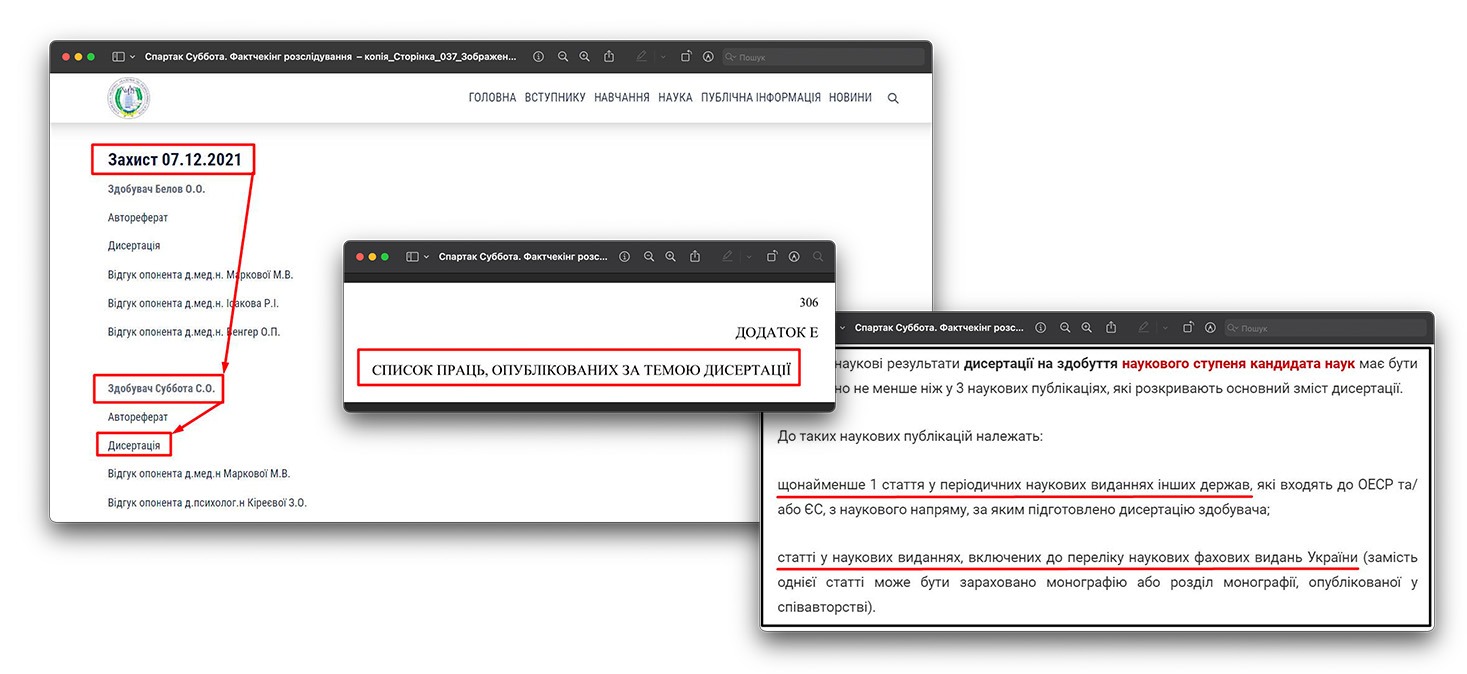Click the info icon in the website screenshot window
Screen dimensions: 1467x674
[x=538, y=57]
